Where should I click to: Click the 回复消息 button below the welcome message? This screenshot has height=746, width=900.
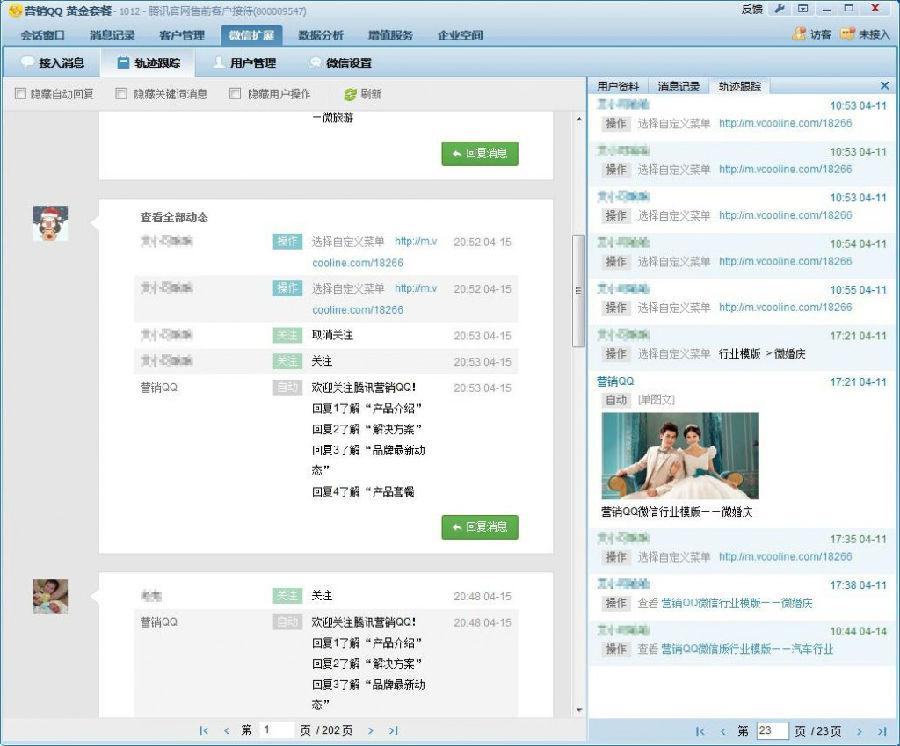[x=480, y=527]
